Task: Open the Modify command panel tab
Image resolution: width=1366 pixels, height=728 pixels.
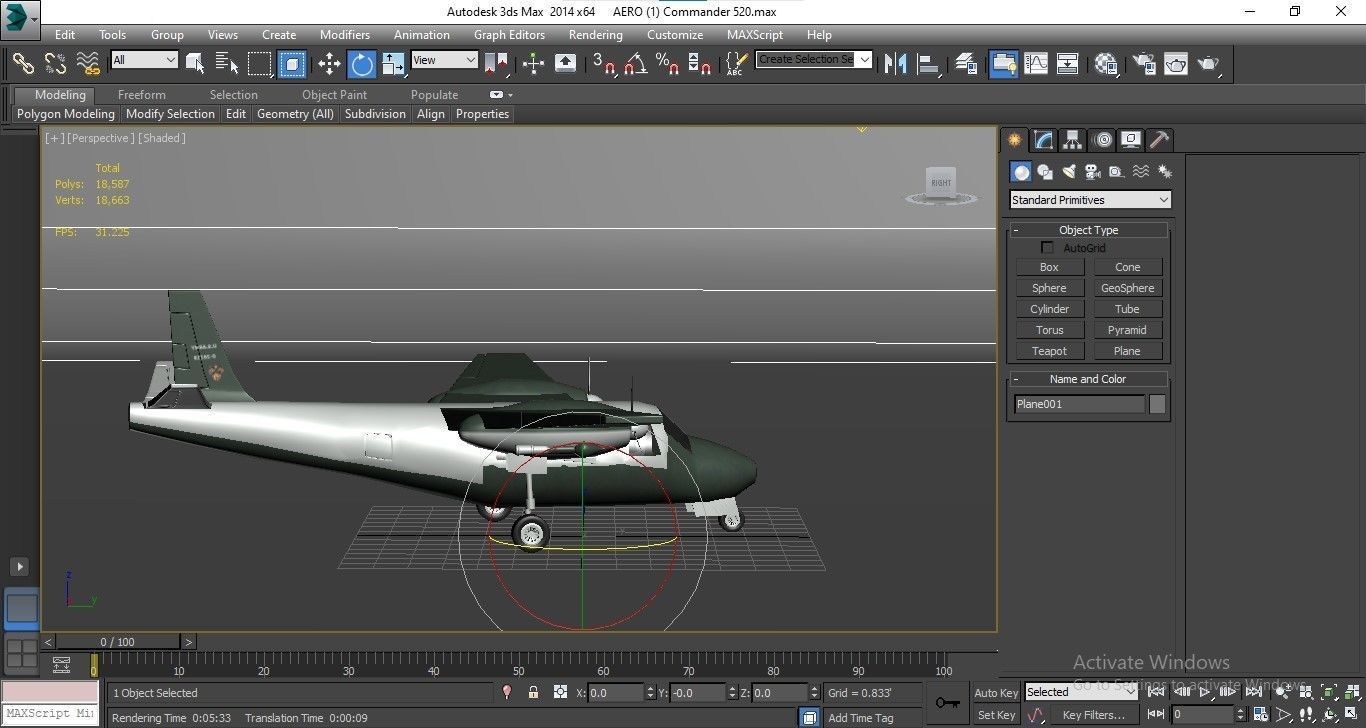Action: click(x=1043, y=140)
